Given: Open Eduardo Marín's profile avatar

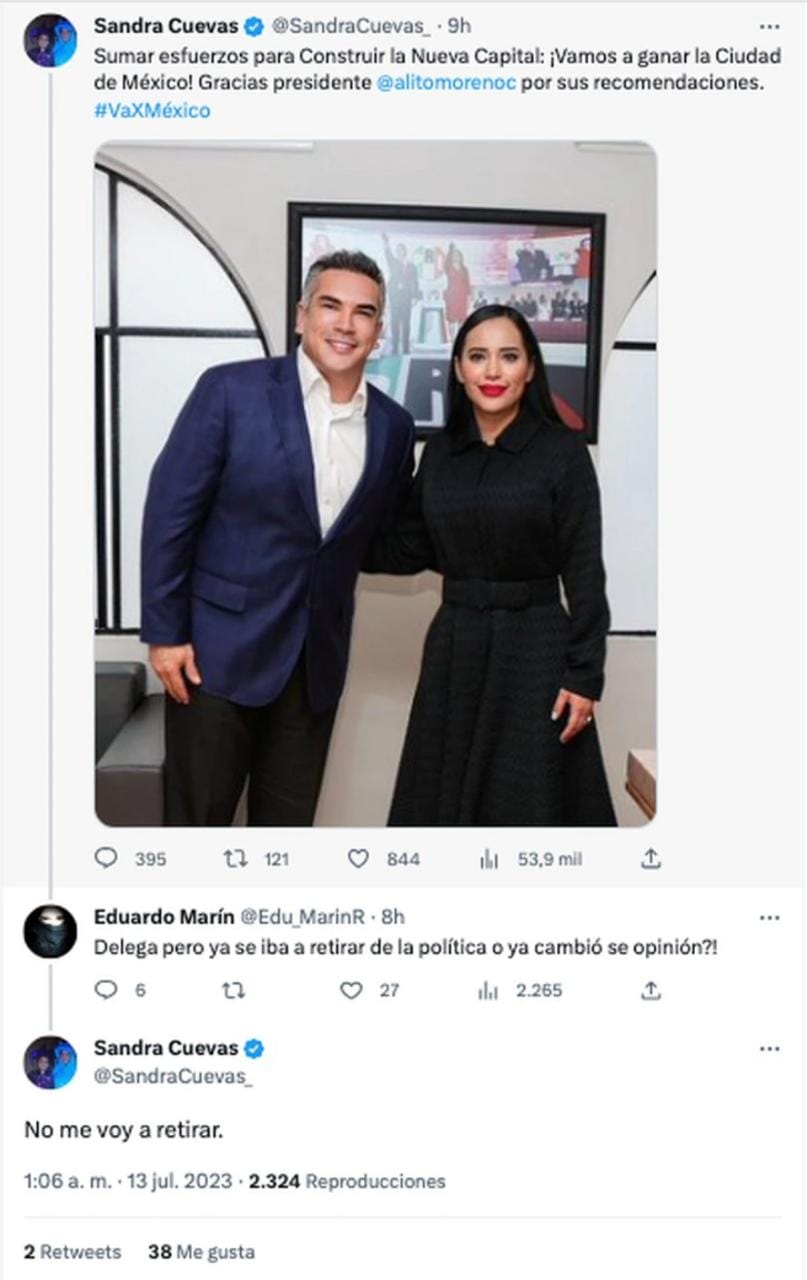Looking at the screenshot, I should [50, 932].
